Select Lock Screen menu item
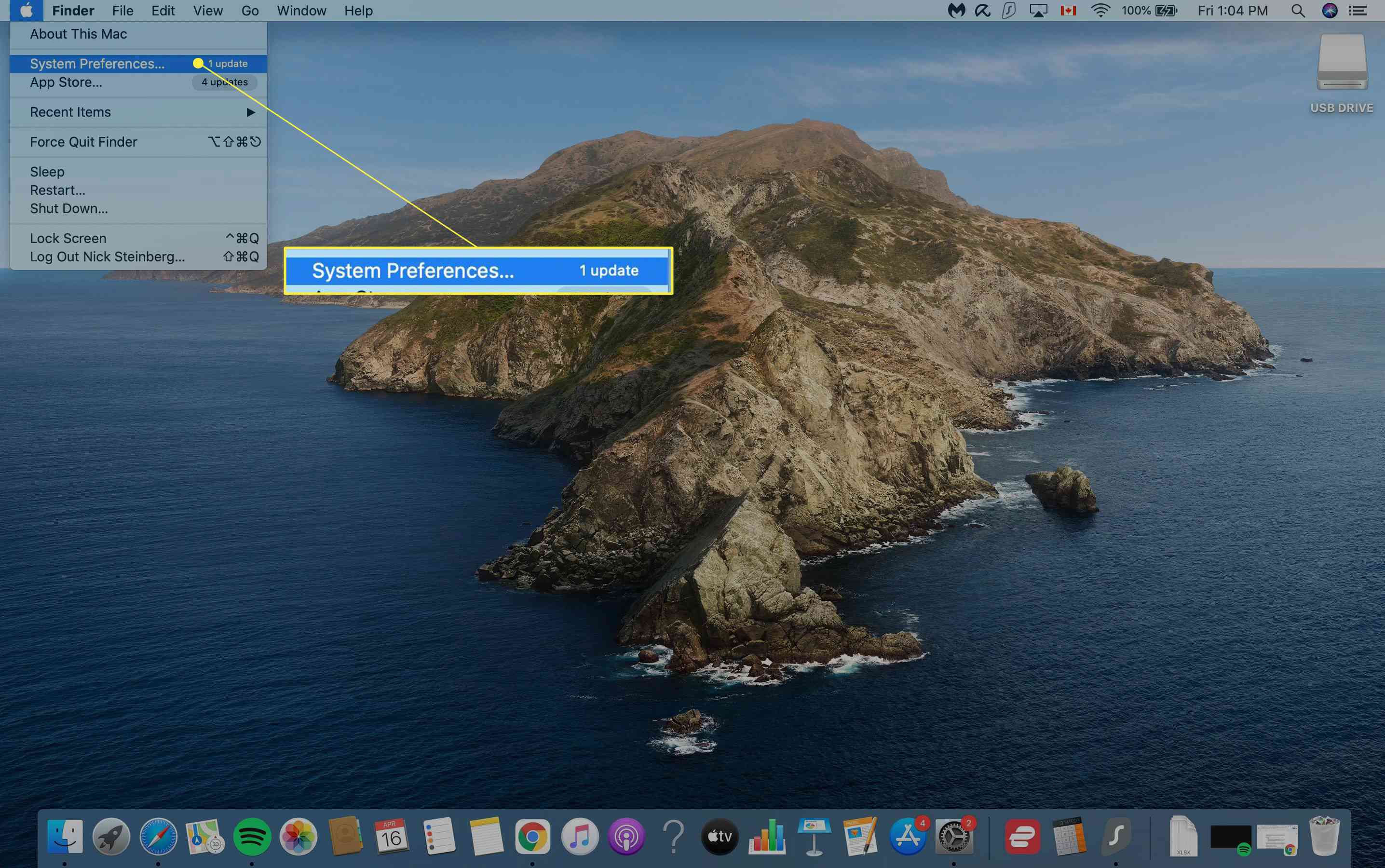The image size is (1385, 868). tap(67, 237)
